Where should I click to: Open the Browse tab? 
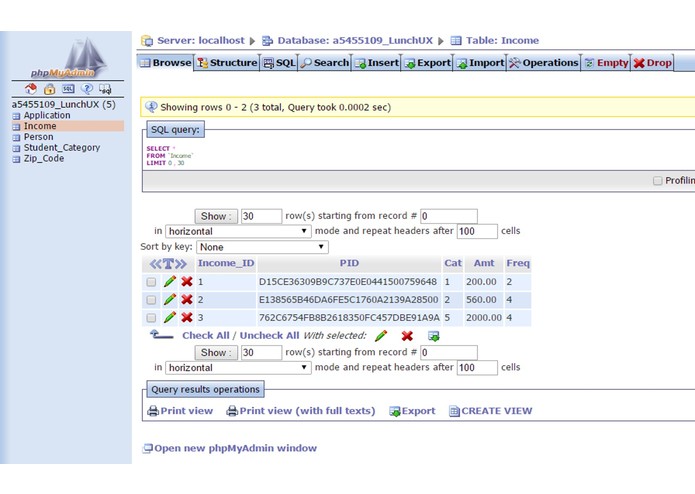coord(166,63)
